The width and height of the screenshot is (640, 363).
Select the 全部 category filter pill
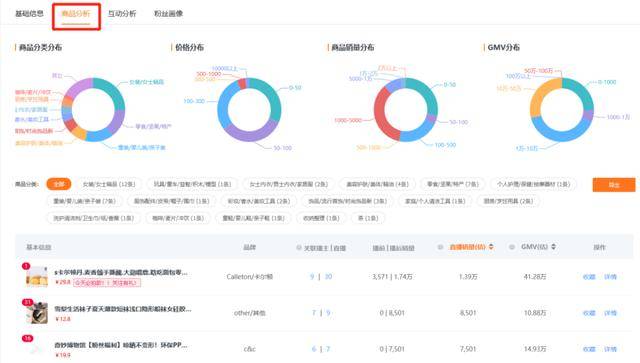pos(59,184)
